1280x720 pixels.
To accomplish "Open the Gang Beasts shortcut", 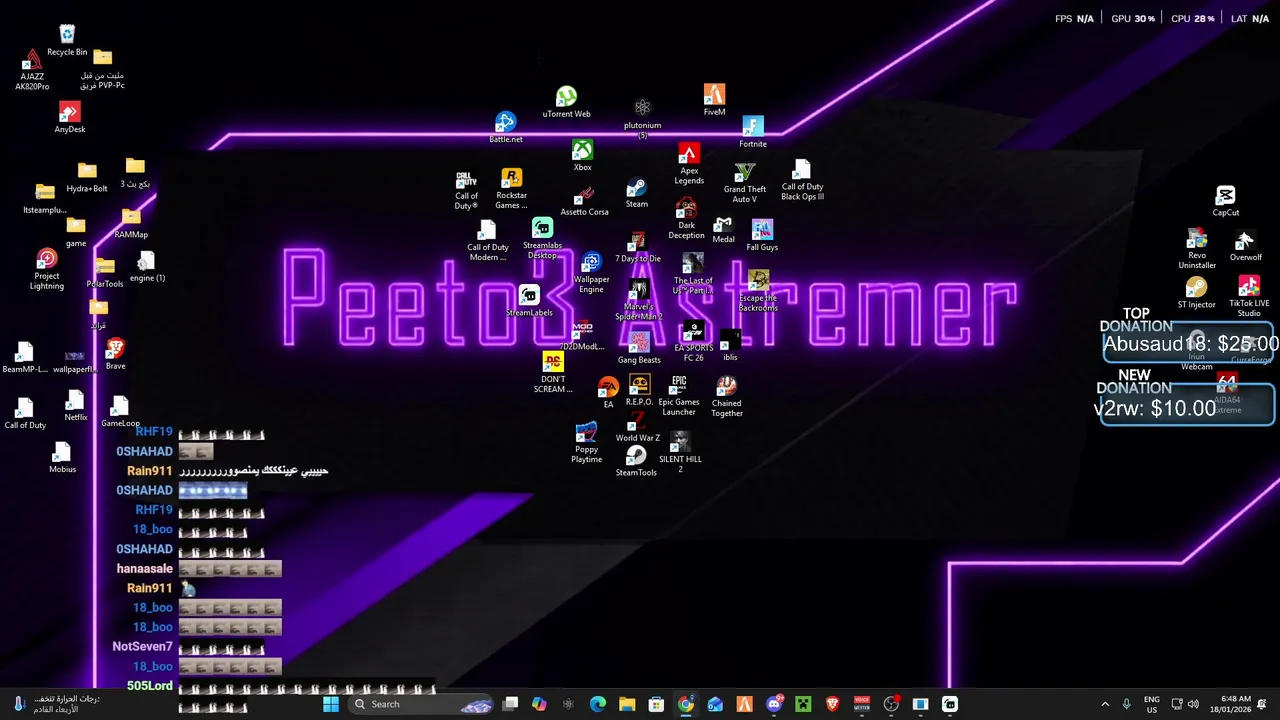I will (x=639, y=348).
